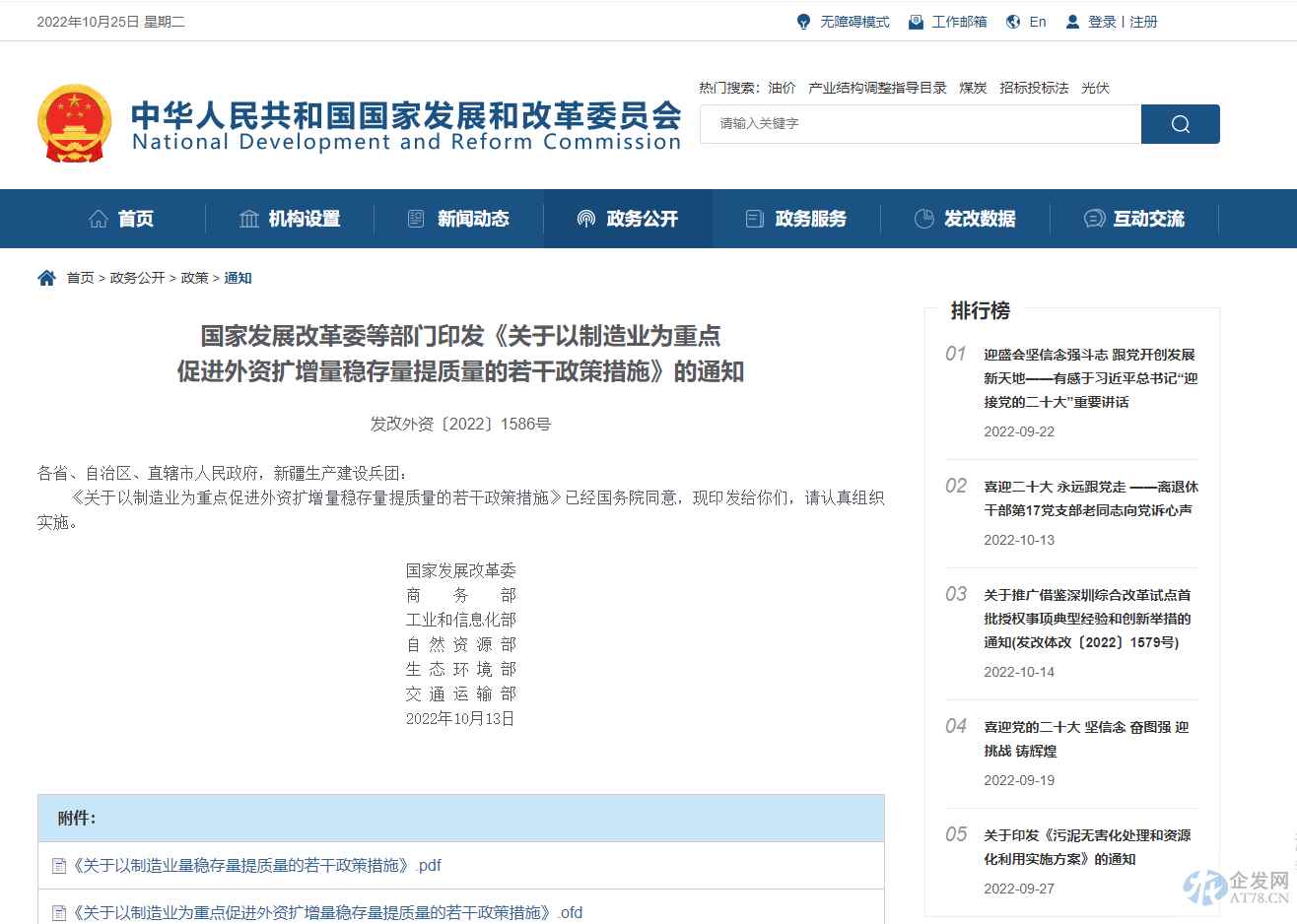Click the home icon in the breadcrumb
The height and width of the screenshot is (924, 1297).
point(45,277)
